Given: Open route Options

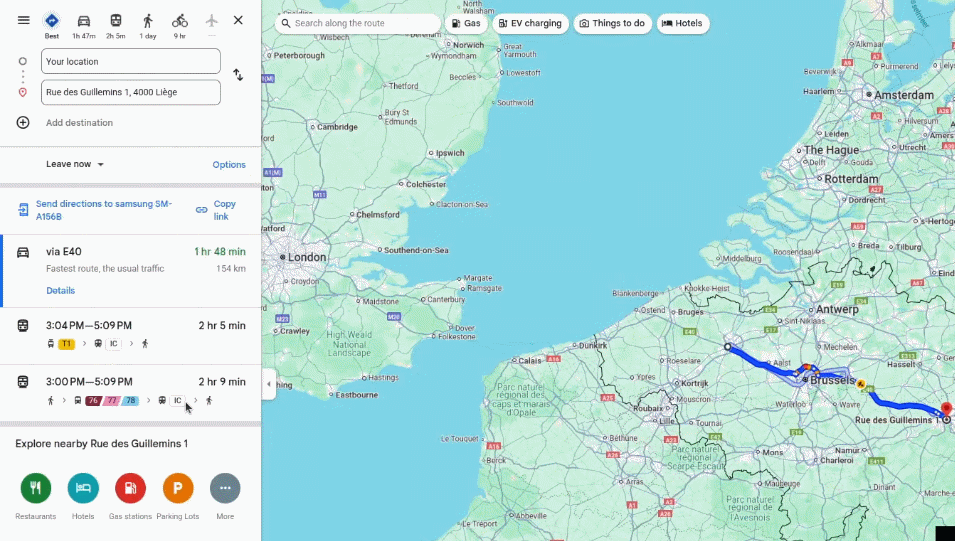Looking at the screenshot, I should tap(229, 164).
